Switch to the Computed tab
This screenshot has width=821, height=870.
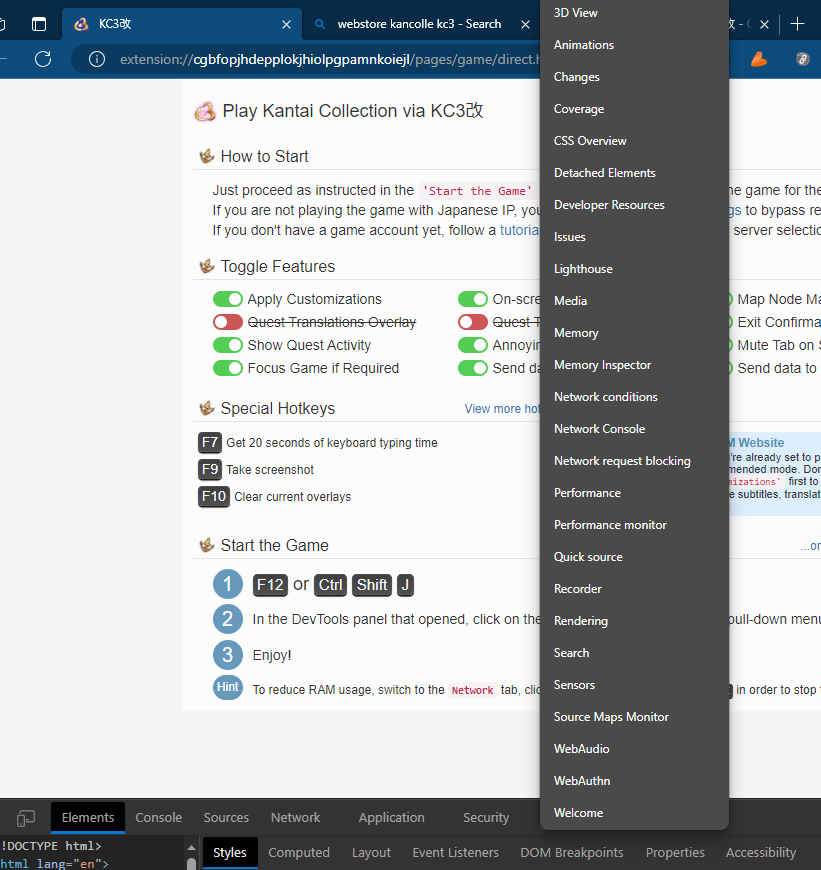pos(299,852)
